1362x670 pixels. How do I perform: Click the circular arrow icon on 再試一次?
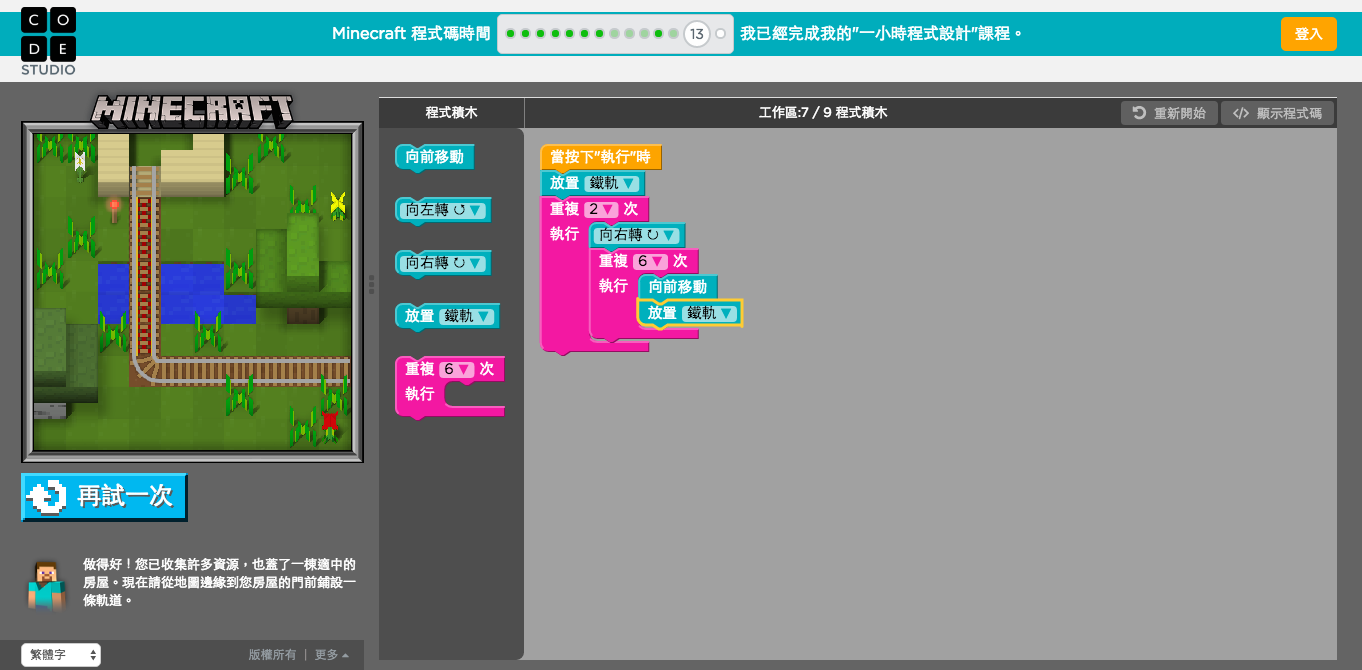[x=46, y=497]
